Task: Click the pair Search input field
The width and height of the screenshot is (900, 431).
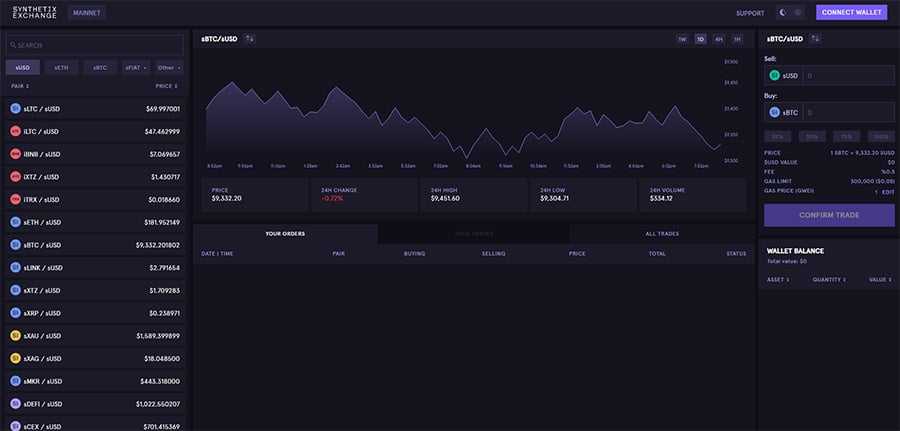Action: [95, 45]
